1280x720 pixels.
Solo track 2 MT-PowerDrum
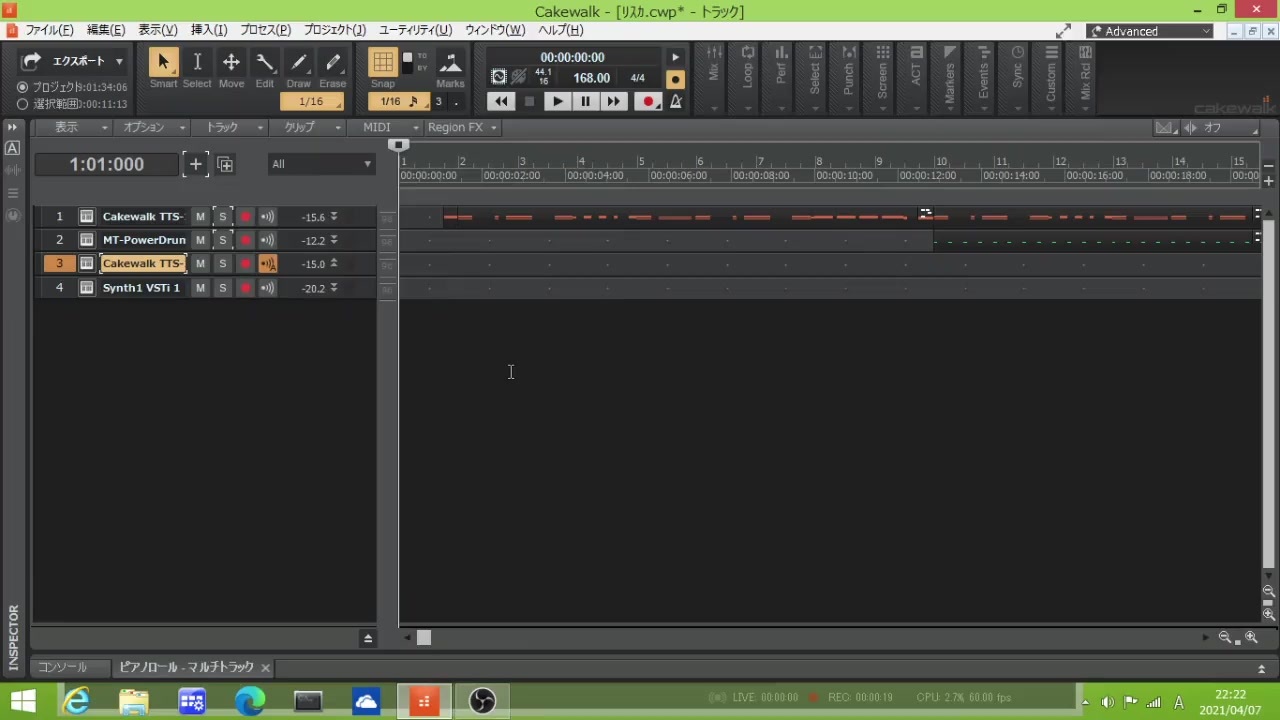click(222, 240)
